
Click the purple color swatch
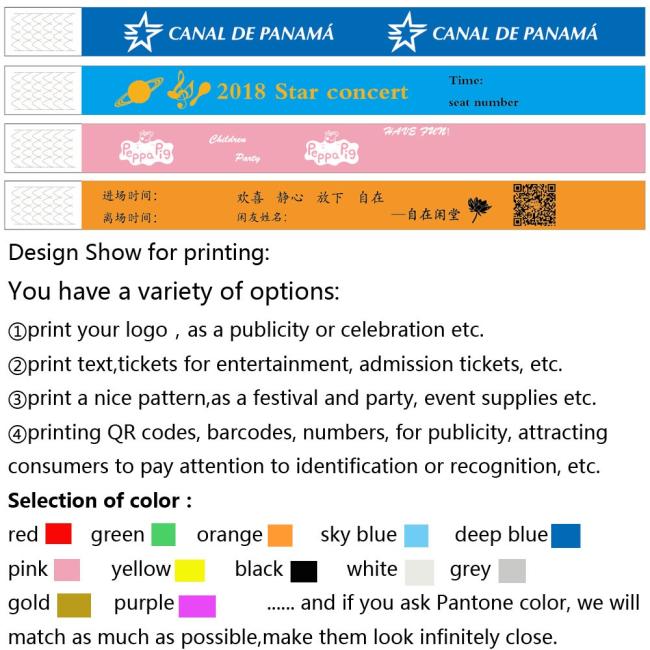(x=197, y=606)
